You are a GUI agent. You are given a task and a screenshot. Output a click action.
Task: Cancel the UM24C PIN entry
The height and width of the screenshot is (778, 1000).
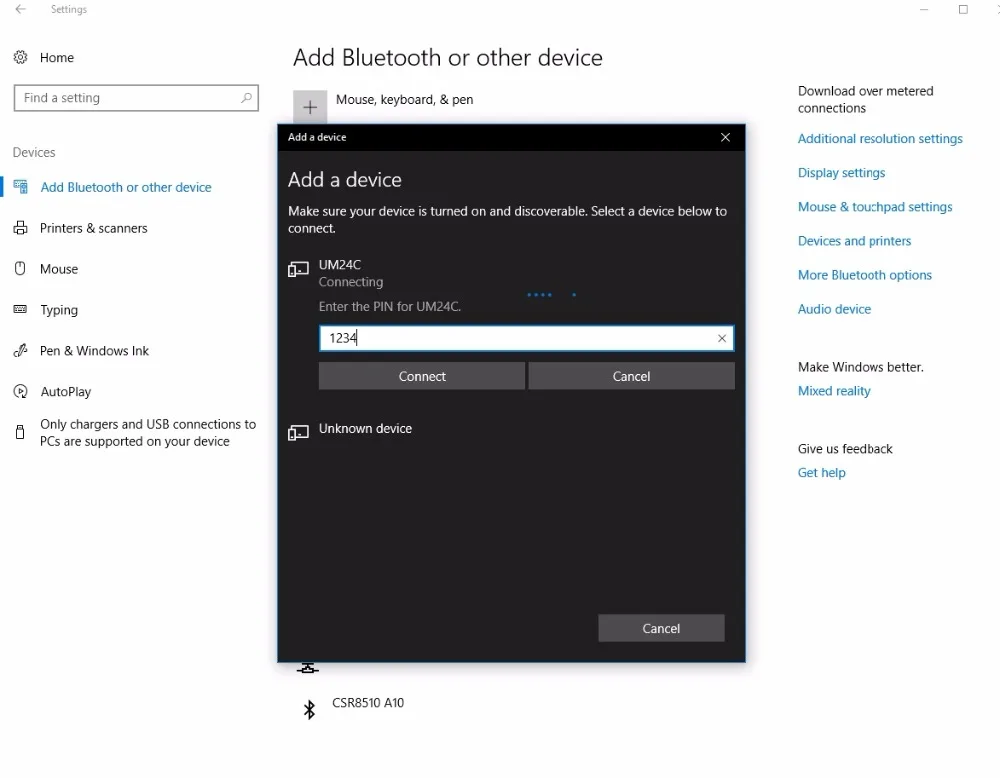coord(631,376)
